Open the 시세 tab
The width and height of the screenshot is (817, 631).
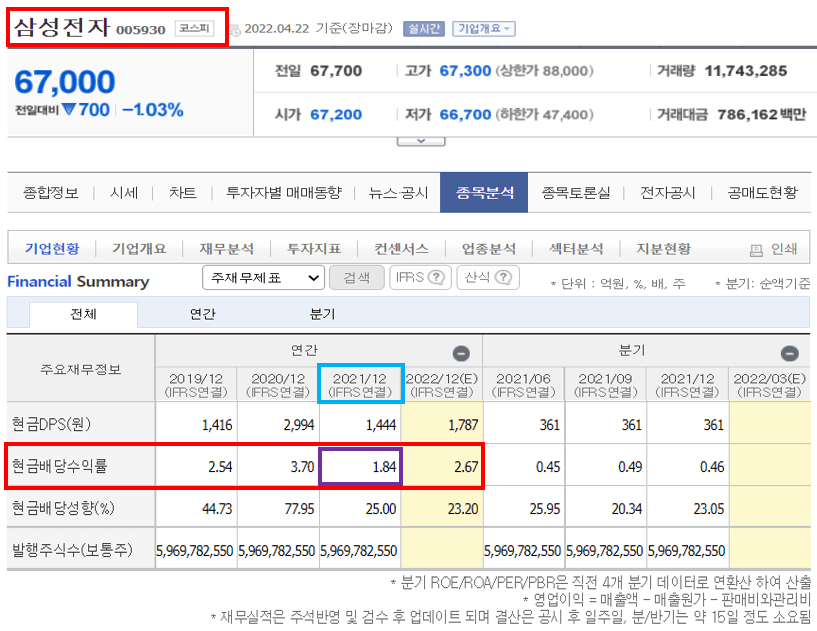point(123,193)
